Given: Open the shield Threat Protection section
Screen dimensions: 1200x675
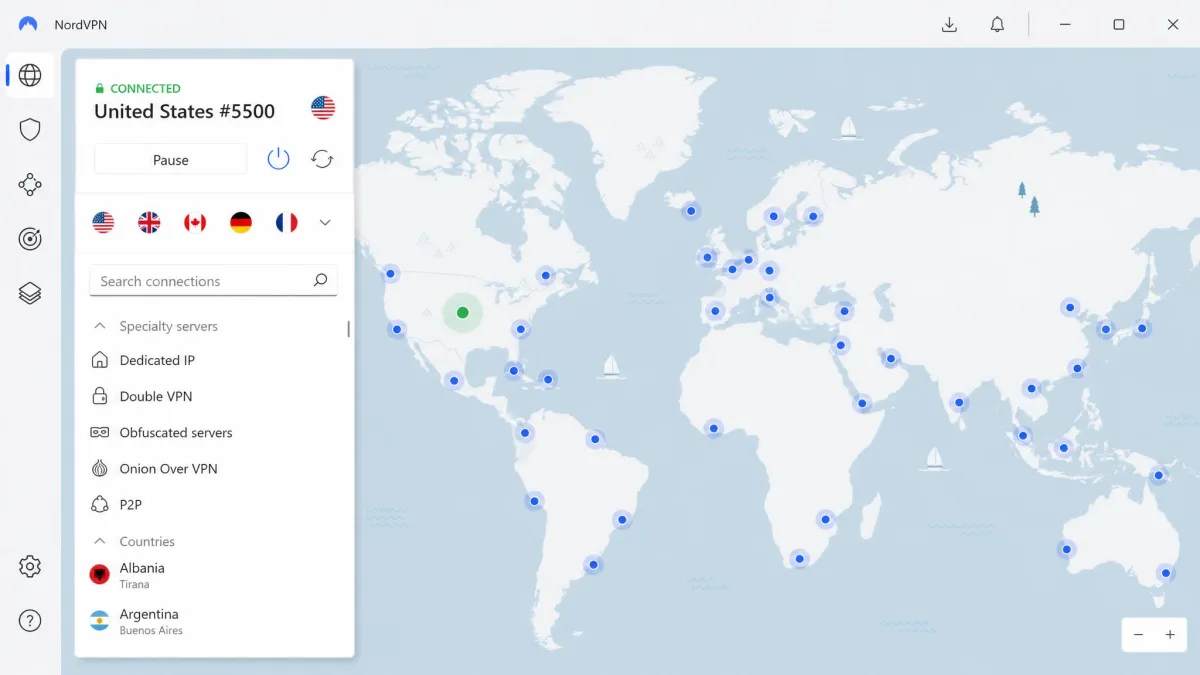Looking at the screenshot, I should pos(30,129).
